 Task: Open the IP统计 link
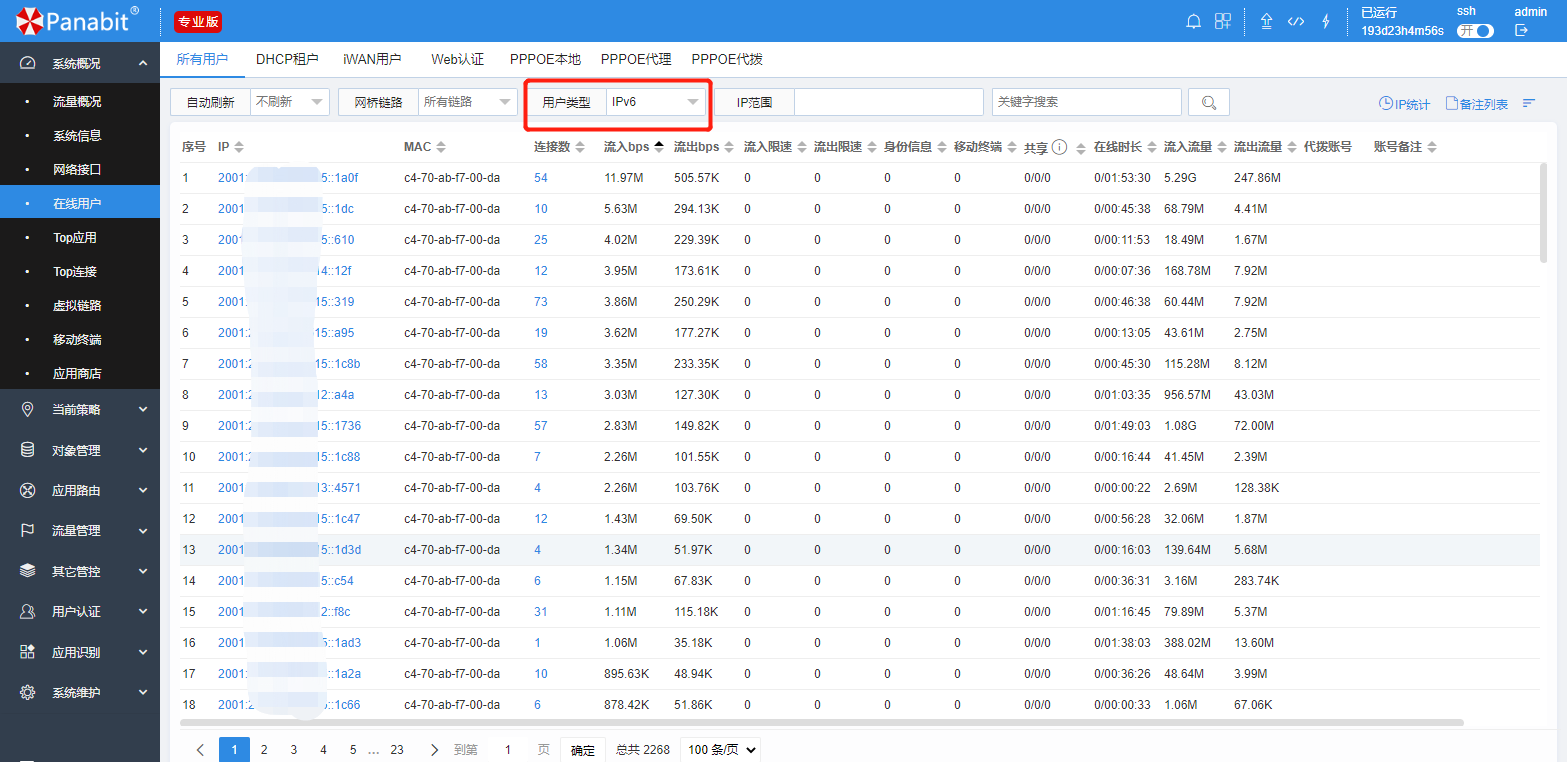coord(1404,104)
